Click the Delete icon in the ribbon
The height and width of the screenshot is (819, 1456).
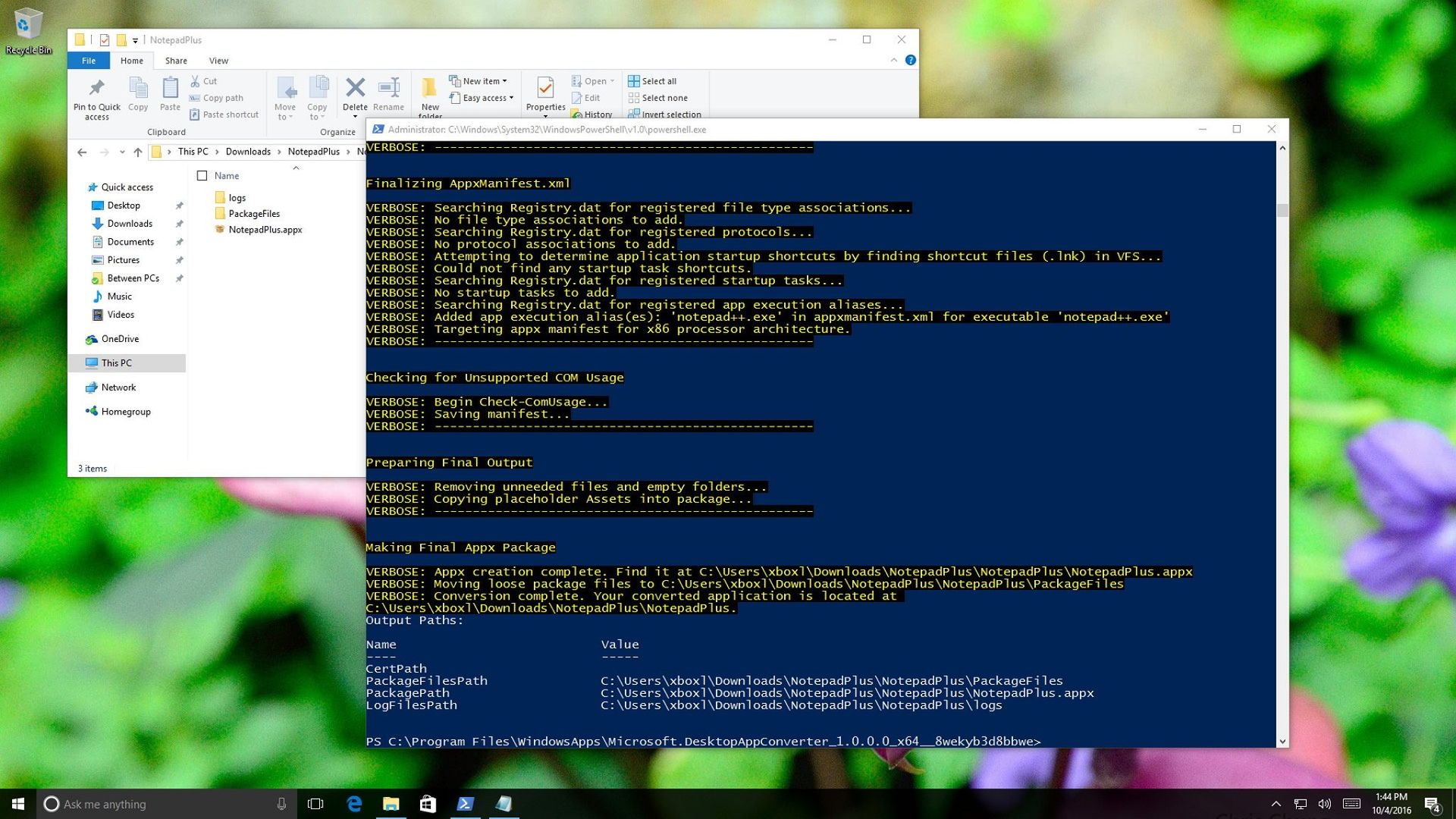[x=354, y=91]
